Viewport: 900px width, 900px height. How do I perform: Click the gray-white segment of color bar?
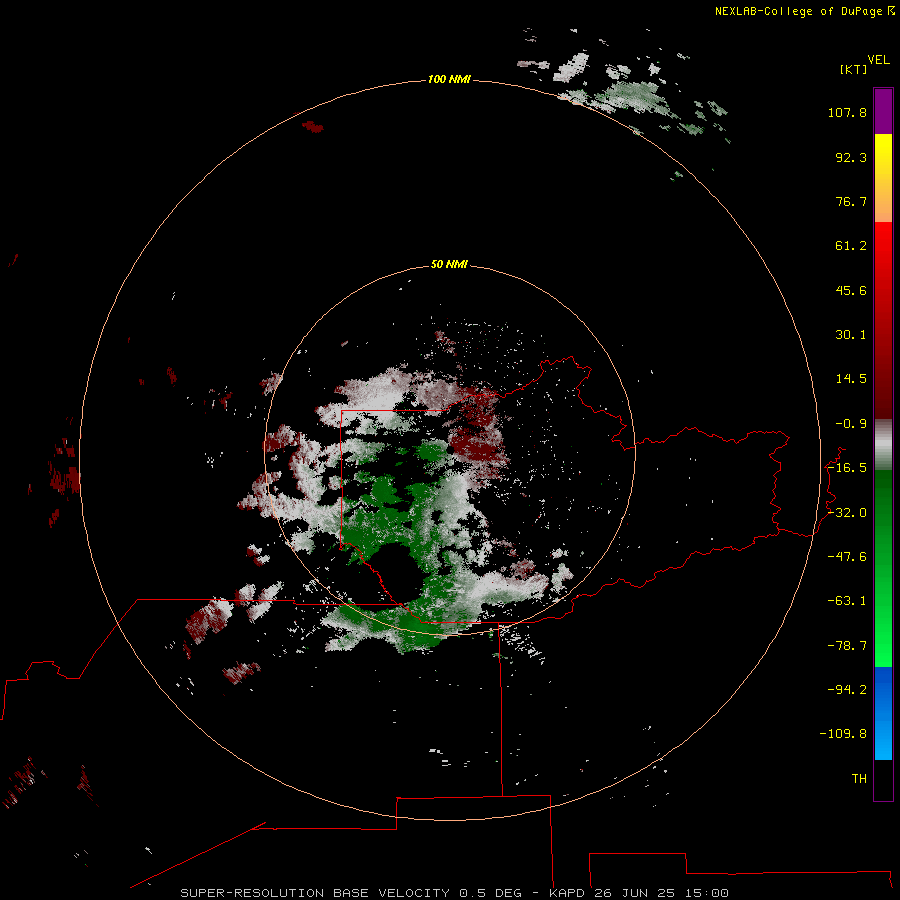tap(883, 445)
